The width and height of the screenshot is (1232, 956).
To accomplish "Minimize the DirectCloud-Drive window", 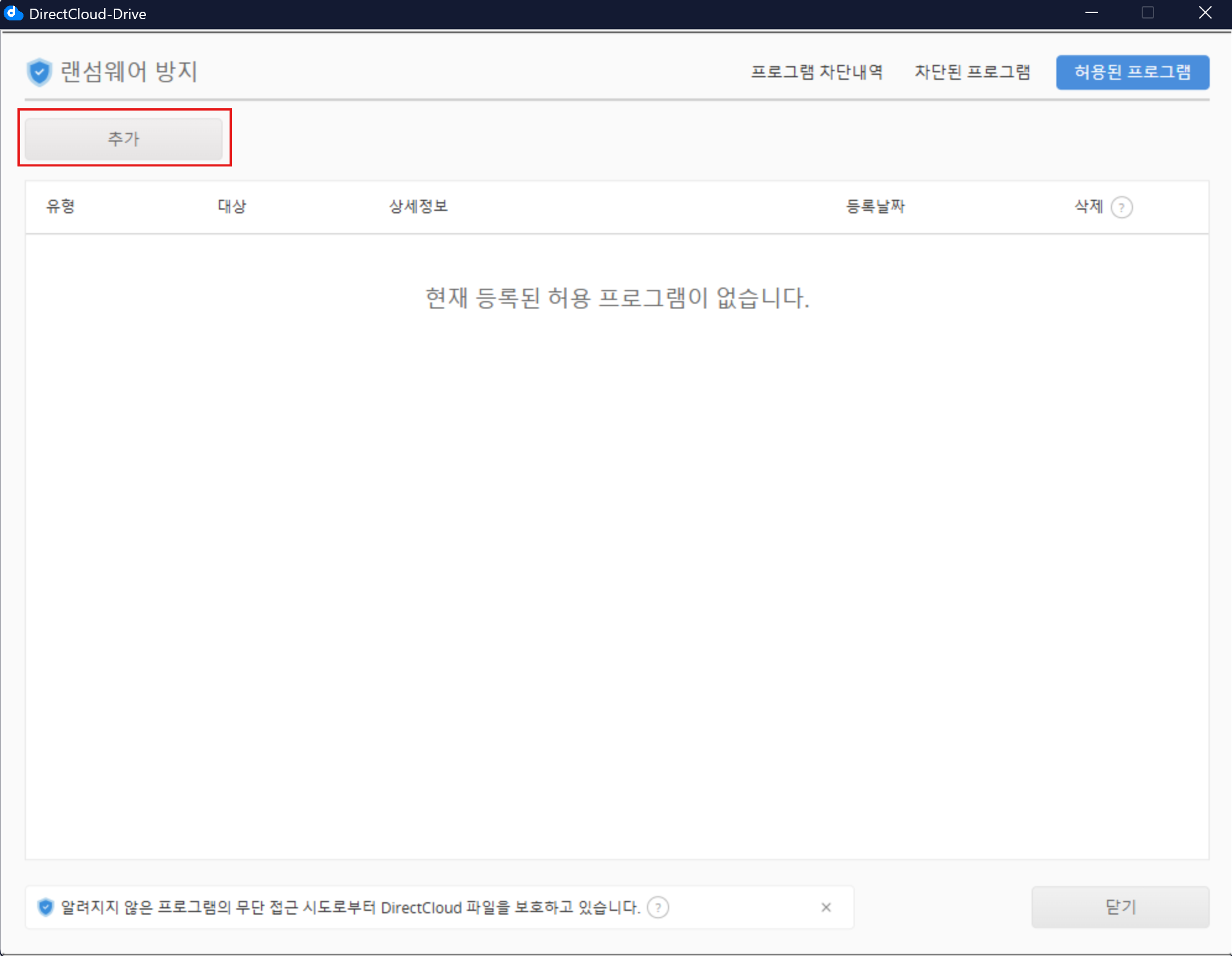I will (x=1092, y=13).
